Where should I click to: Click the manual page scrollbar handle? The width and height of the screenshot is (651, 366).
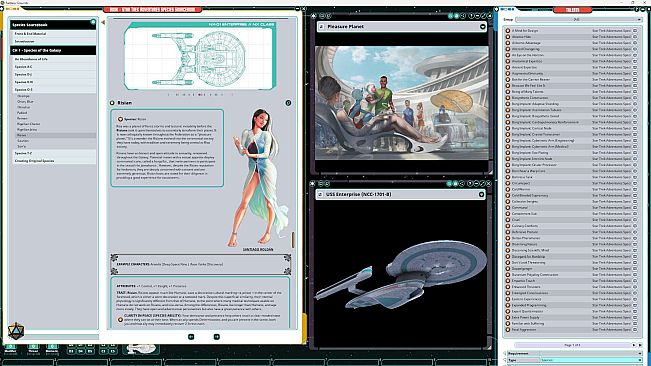pyautogui.click(x=293, y=239)
